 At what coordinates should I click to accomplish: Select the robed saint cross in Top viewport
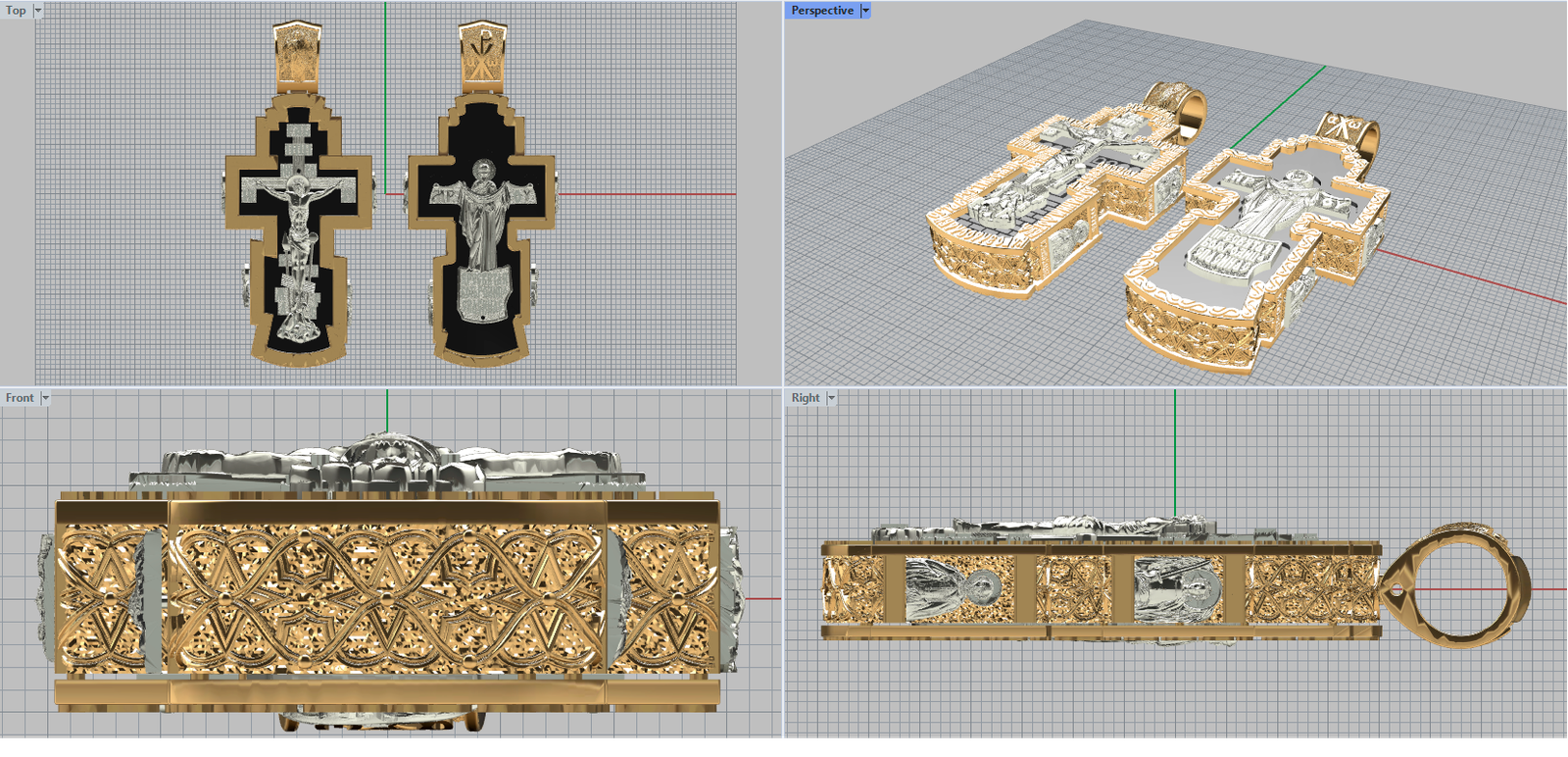(x=481, y=235)
